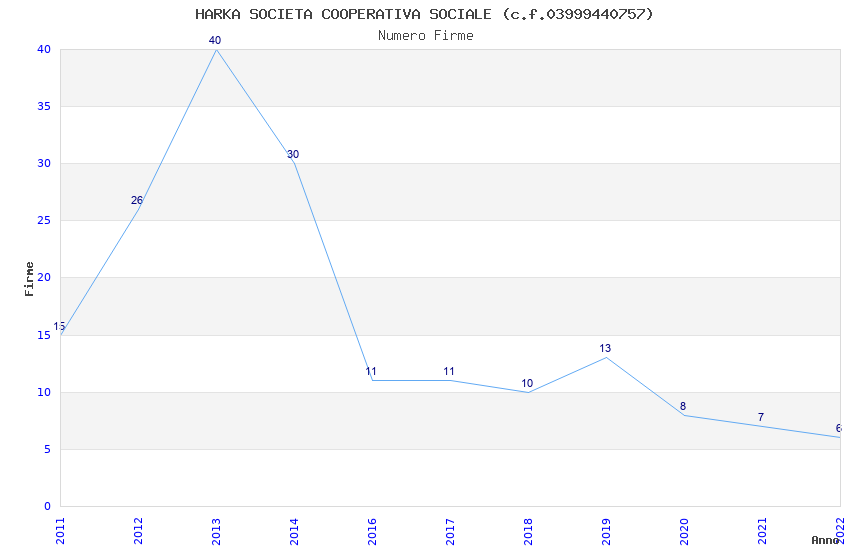Click the x-axis year 2019
Image resolution: width=850 pixels, height=550 pixels.
pyautogui.click(x=607, y=531)
